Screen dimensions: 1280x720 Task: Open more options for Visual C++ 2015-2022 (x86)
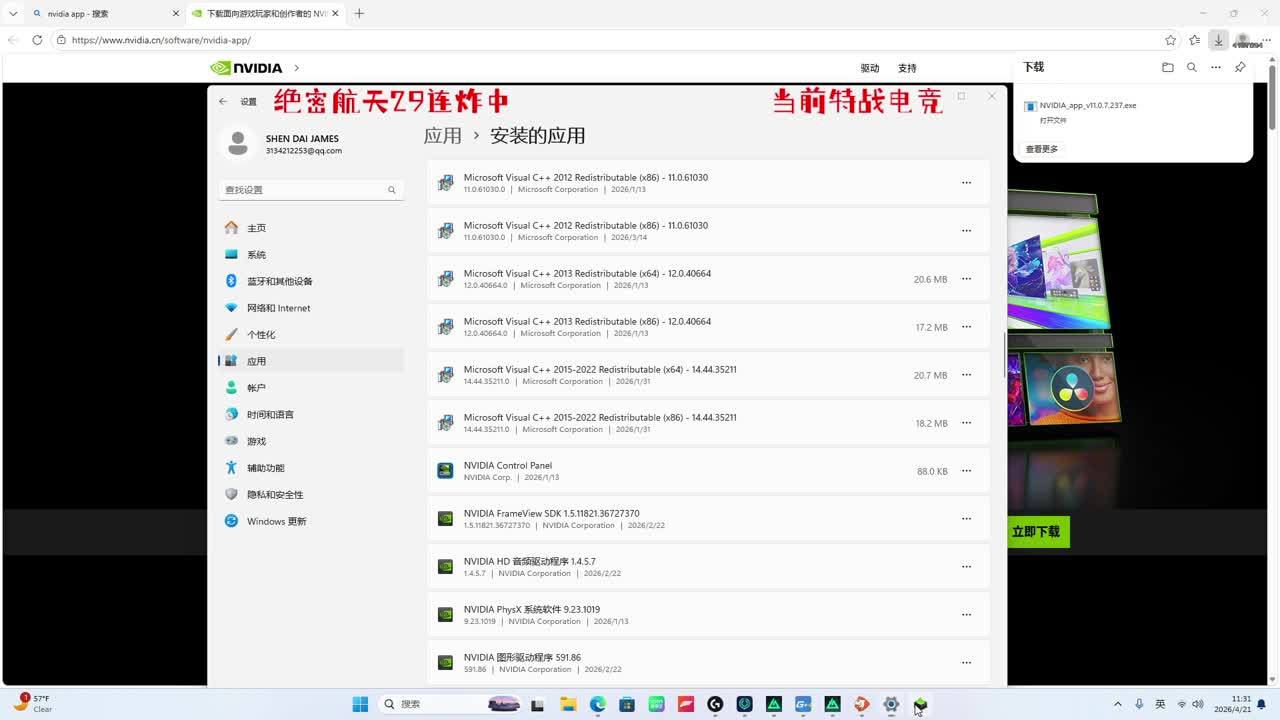966,423
